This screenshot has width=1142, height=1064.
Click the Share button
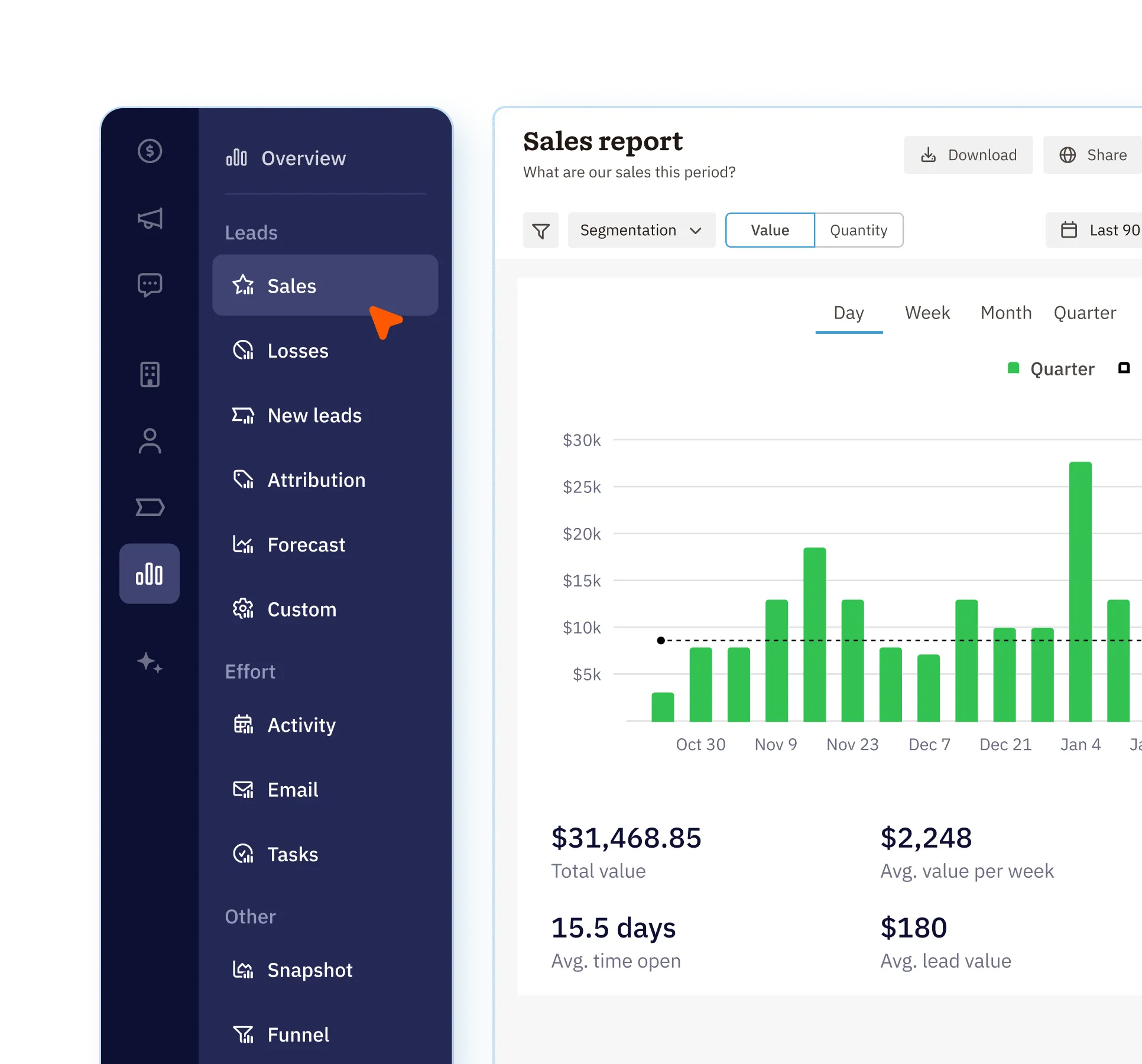click(x=1094, y=155)
